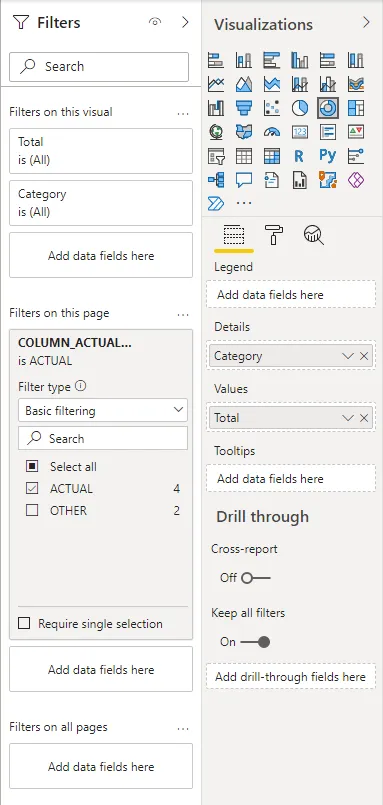The image size is (383, 805).
Task: Add a Gauge visual
Action: pyautogui.click(x=272, y=132)
